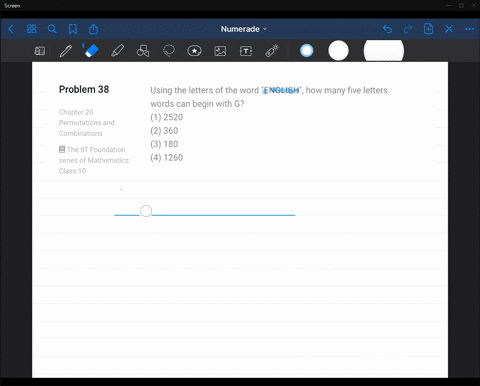This screenshot has height=386, width=480.
Task: Close the editing toolbar with X
Action: [449, 29]
